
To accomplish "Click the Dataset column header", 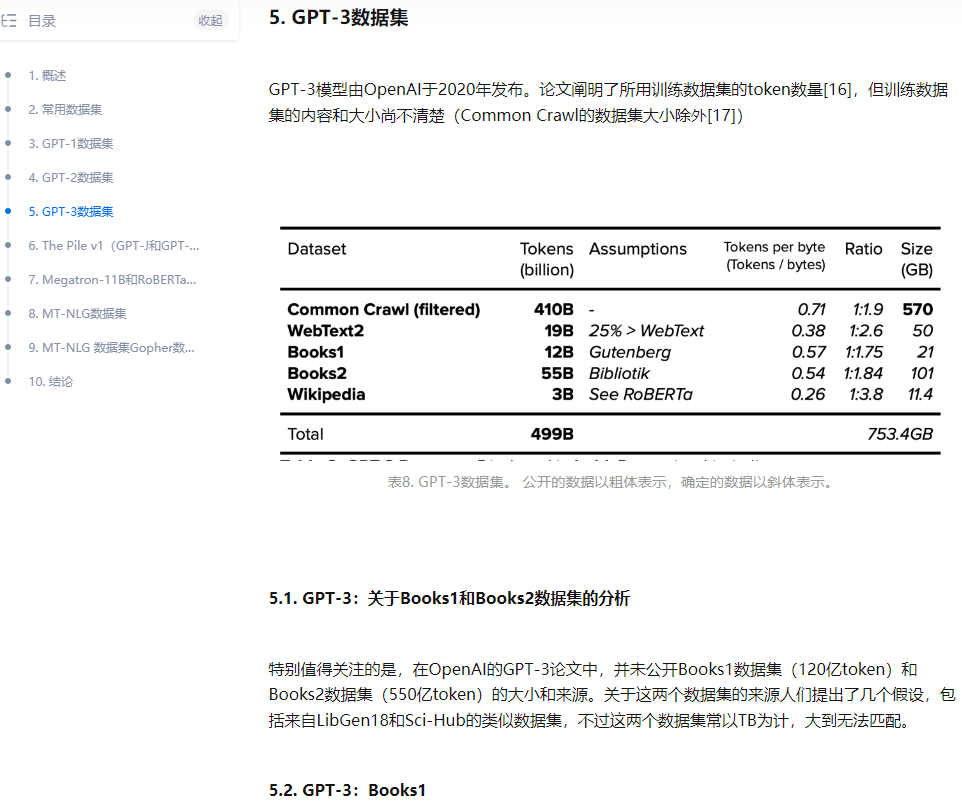I will coord(317,249).
